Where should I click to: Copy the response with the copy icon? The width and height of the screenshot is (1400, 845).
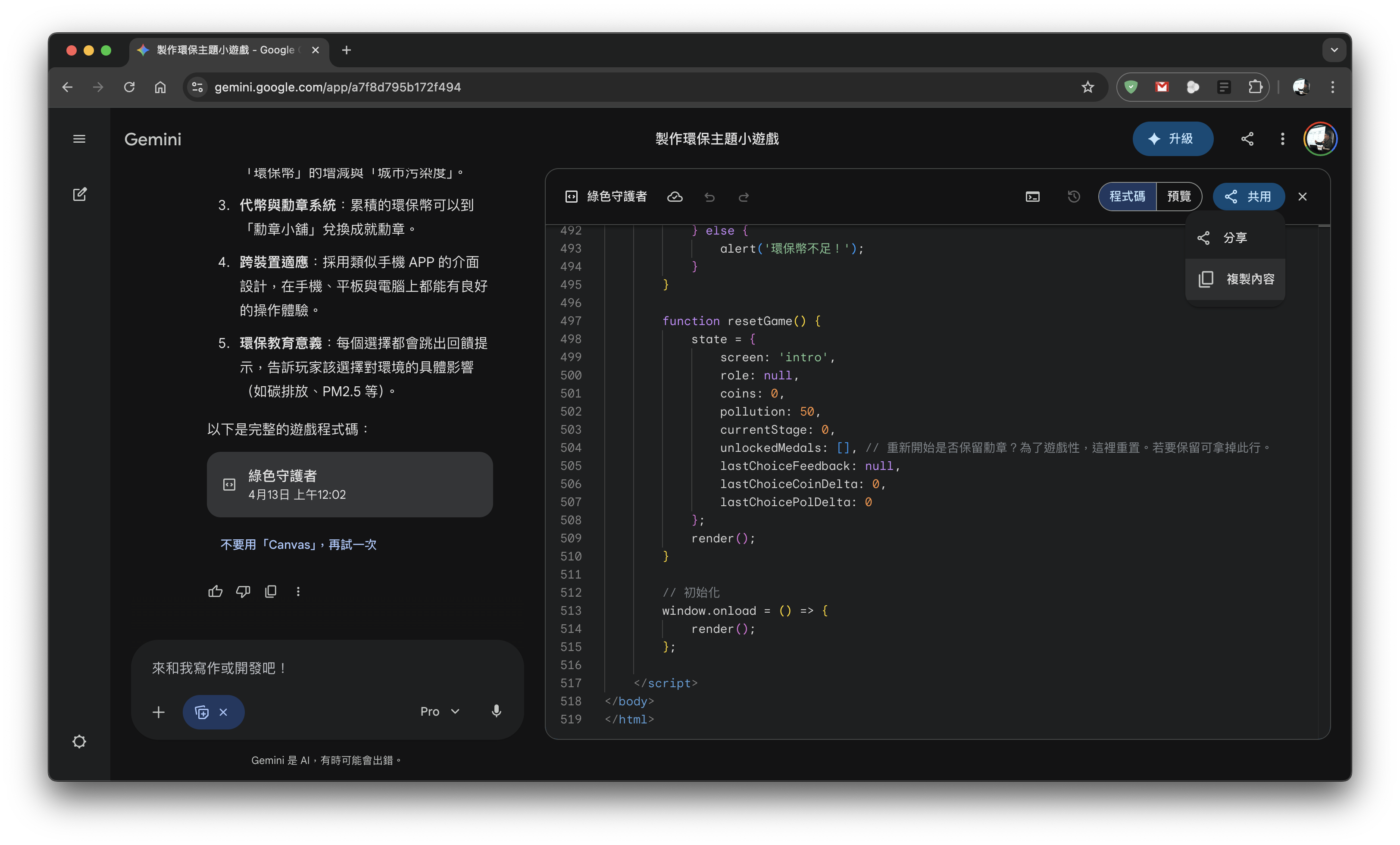270,591
